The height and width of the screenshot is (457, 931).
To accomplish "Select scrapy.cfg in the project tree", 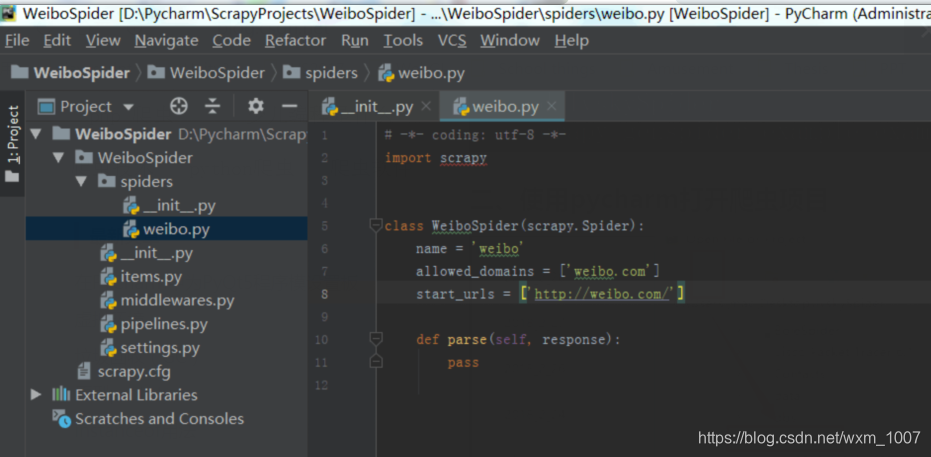I will click(124, 372).
